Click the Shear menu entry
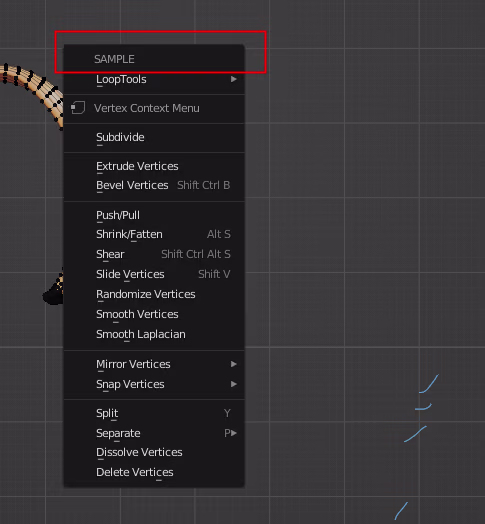The image size is (485, 524). (x=154, y=254)
